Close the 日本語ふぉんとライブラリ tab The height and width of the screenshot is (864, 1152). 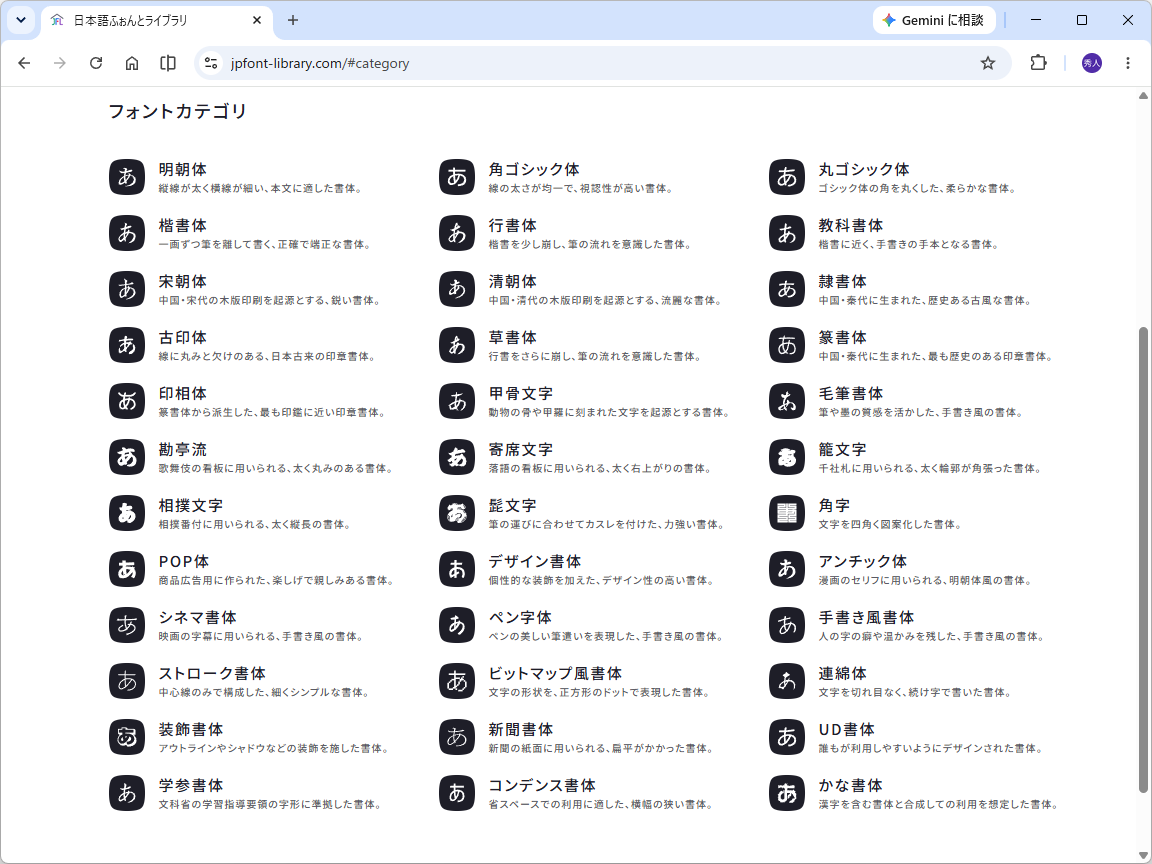click(x=256, y=21)
